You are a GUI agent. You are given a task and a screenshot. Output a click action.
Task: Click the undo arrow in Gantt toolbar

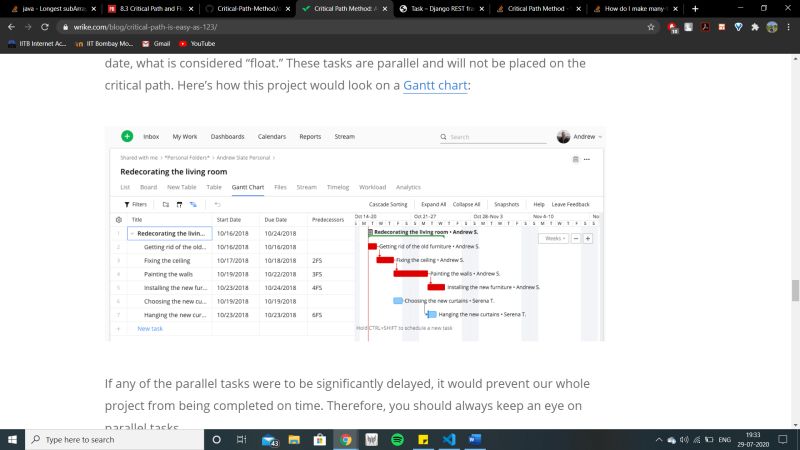click(x=218, y=205)
